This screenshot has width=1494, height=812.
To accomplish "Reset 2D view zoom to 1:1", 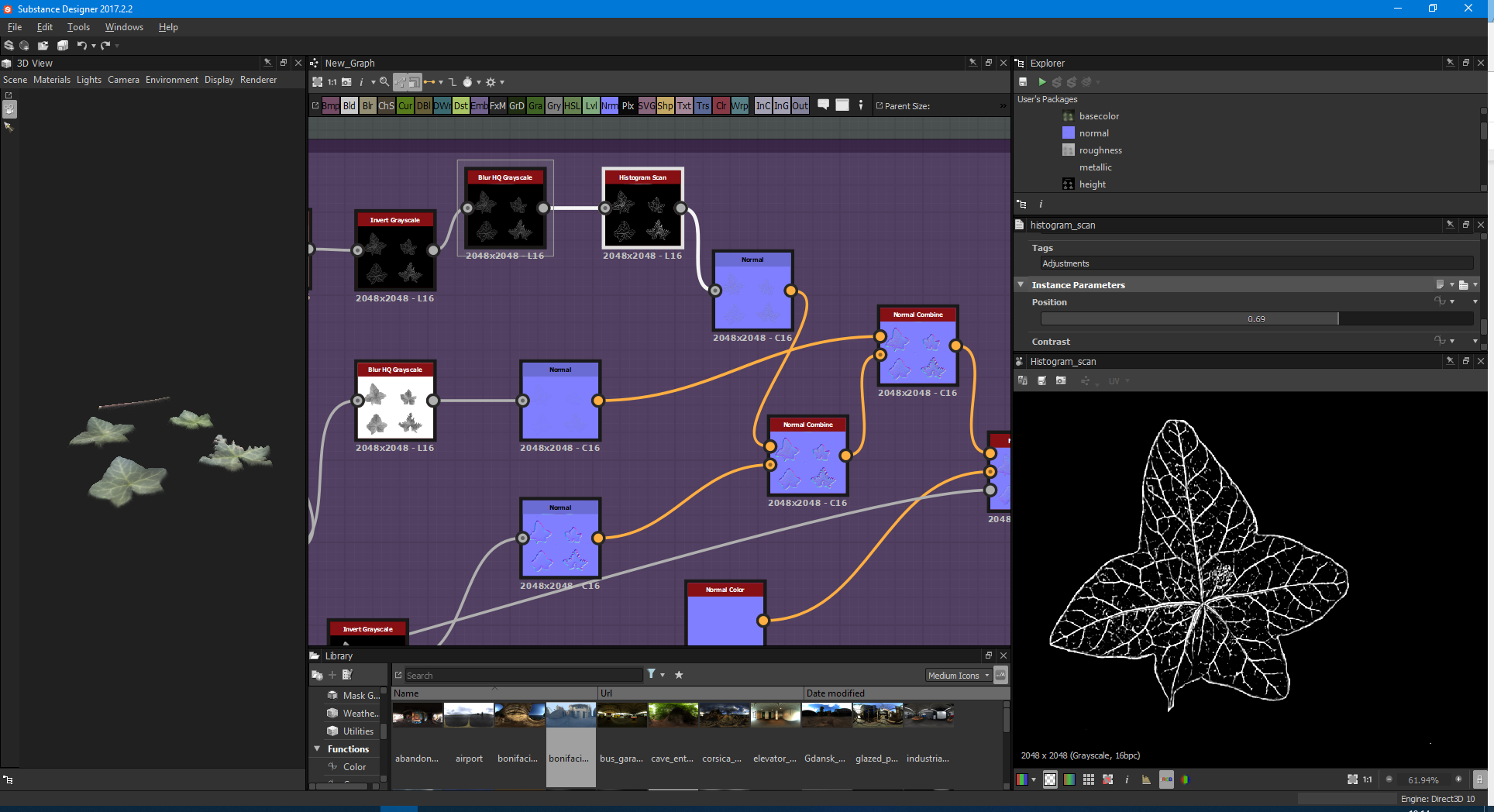I will coord(1368,779).
